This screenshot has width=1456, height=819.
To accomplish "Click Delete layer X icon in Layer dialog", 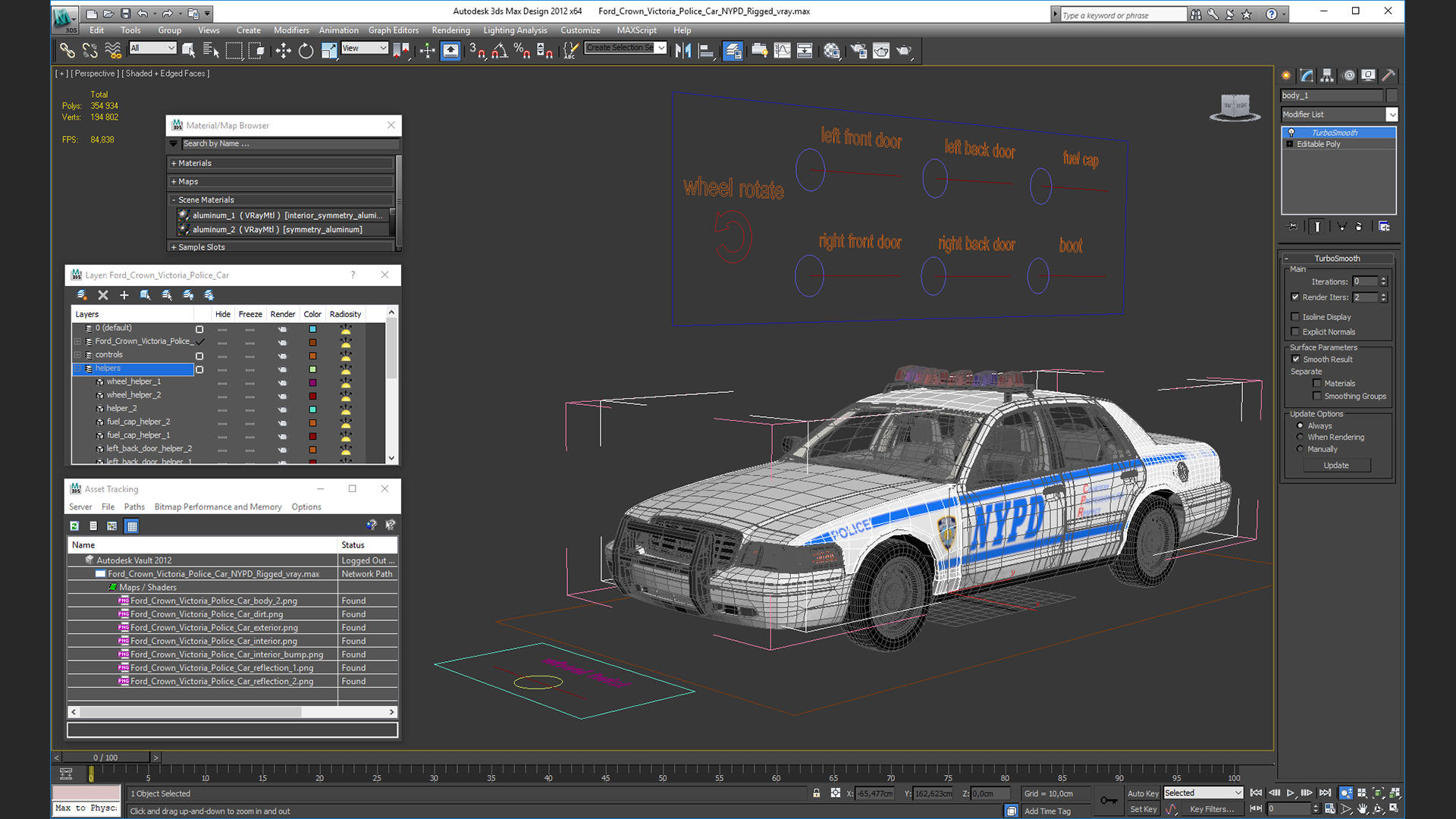I will (x=103, y=295).
